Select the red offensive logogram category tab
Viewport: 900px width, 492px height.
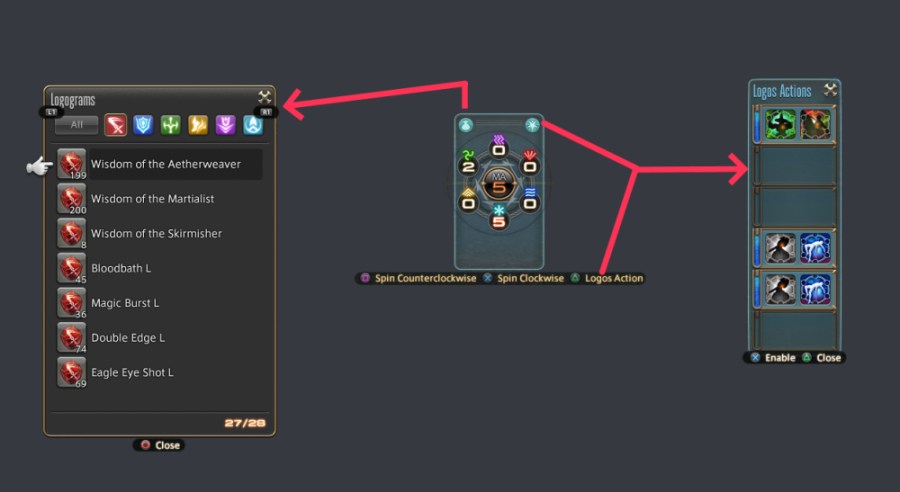(115, 125)
